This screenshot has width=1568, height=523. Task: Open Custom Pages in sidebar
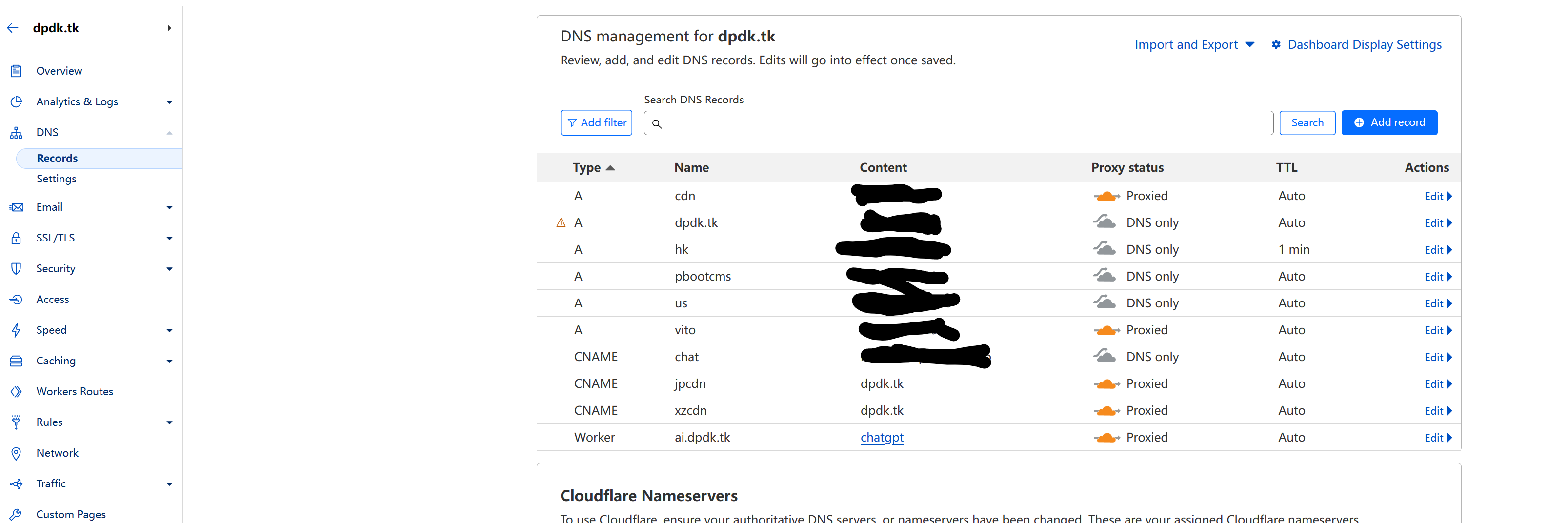pos(71,515)
